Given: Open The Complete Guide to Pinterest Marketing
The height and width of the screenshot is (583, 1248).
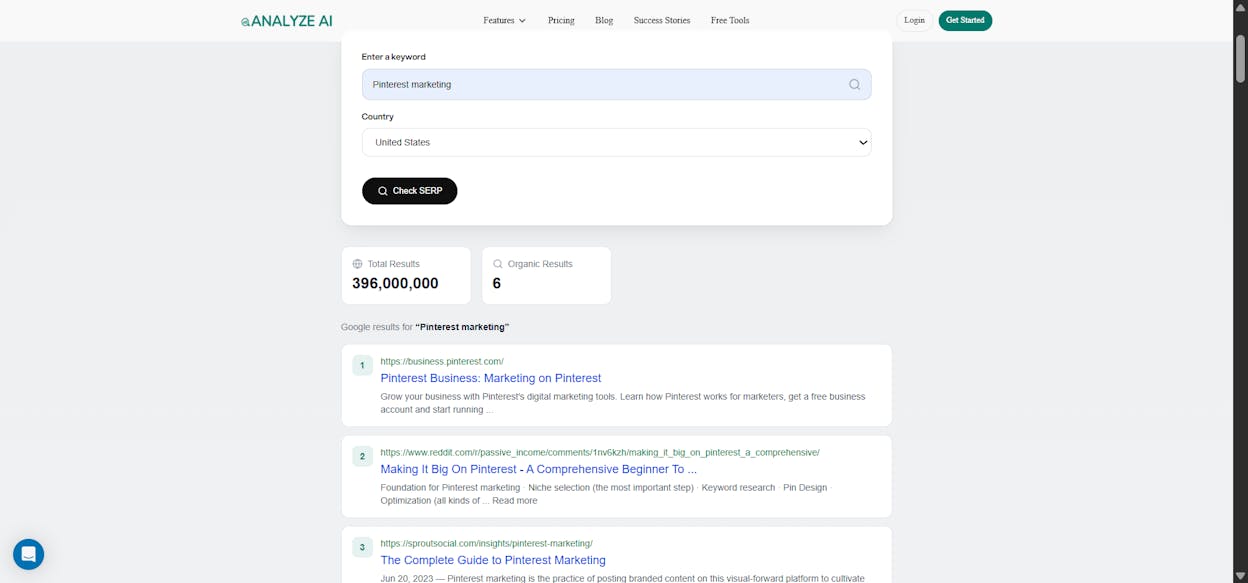Looking at the screenshot, I should tap(493, 560).
